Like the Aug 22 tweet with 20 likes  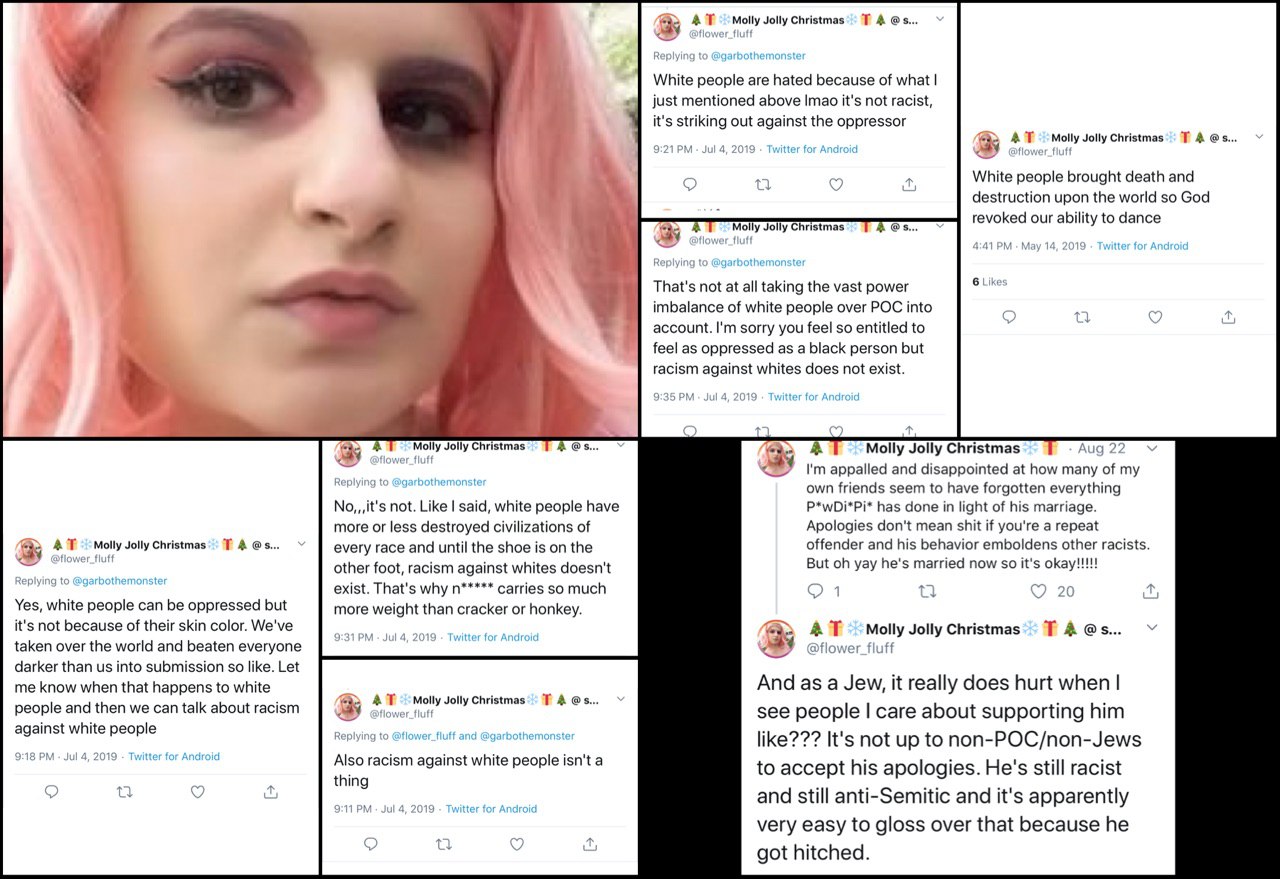pyautogui.click(x=1038, y=591)
